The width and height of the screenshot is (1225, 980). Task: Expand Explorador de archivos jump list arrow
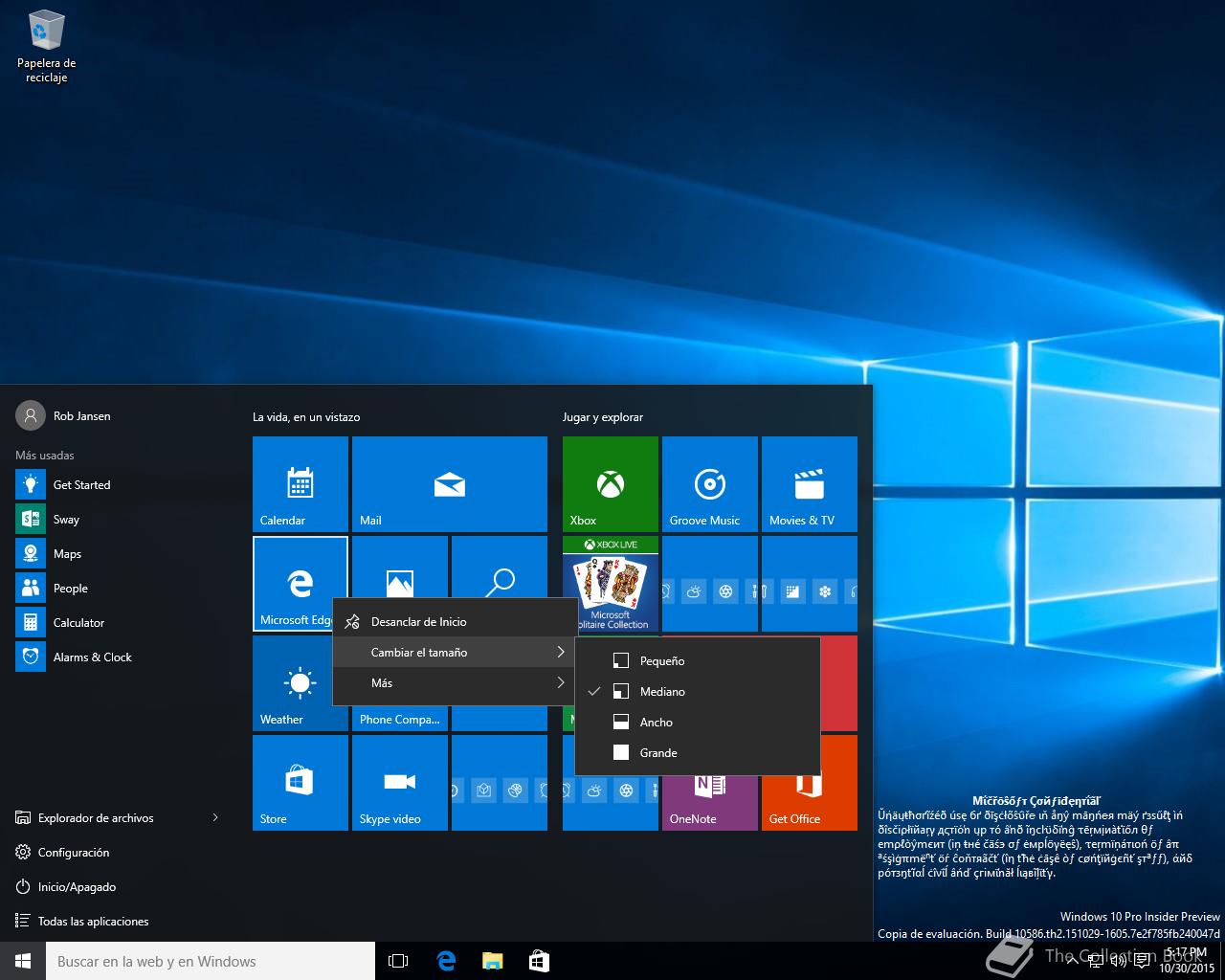215,817
